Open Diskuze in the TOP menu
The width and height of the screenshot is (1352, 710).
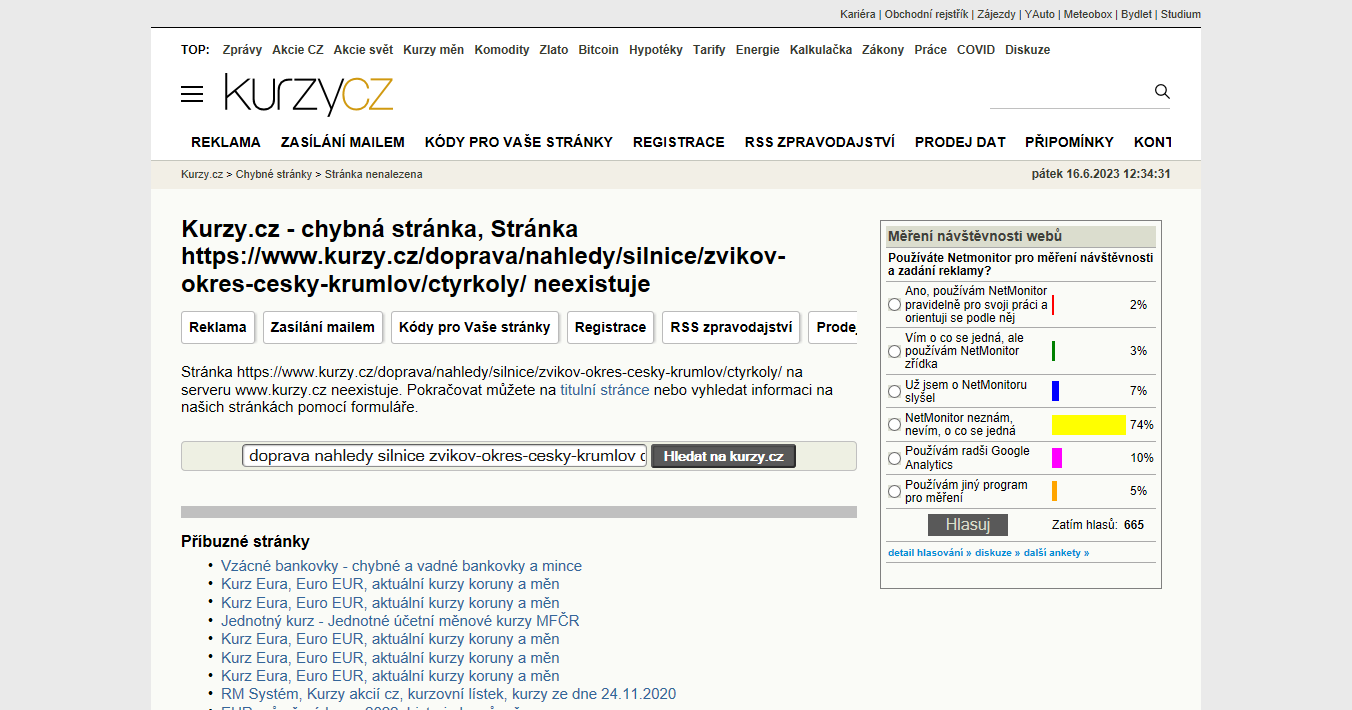tap(1028, 50)
